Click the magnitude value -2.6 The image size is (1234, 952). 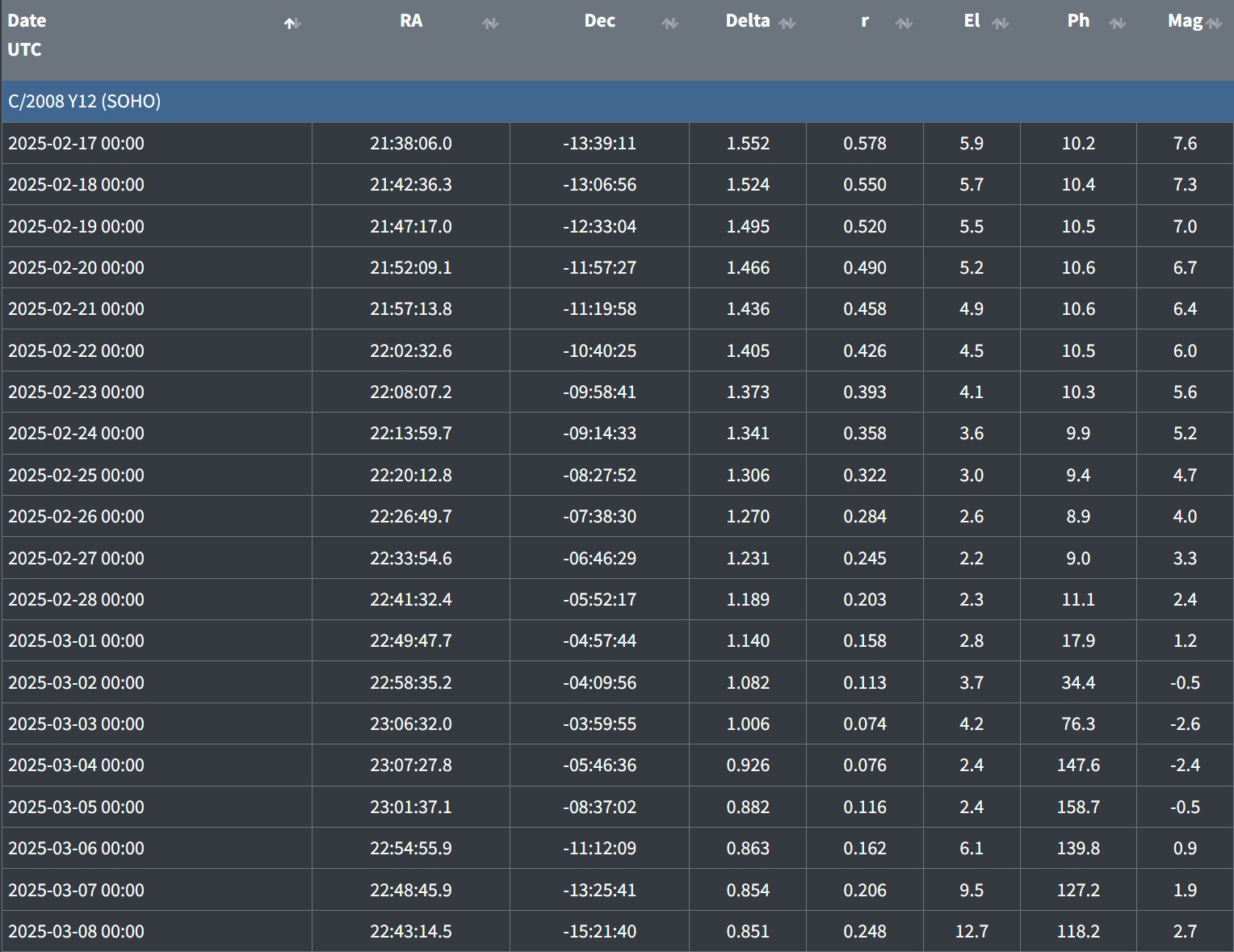tap(1185, 723)
